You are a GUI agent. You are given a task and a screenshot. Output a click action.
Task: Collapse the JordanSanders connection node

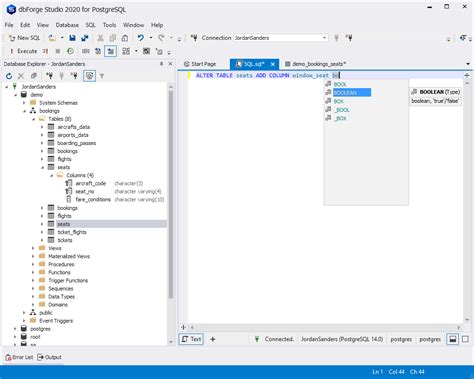pos(7,87)
